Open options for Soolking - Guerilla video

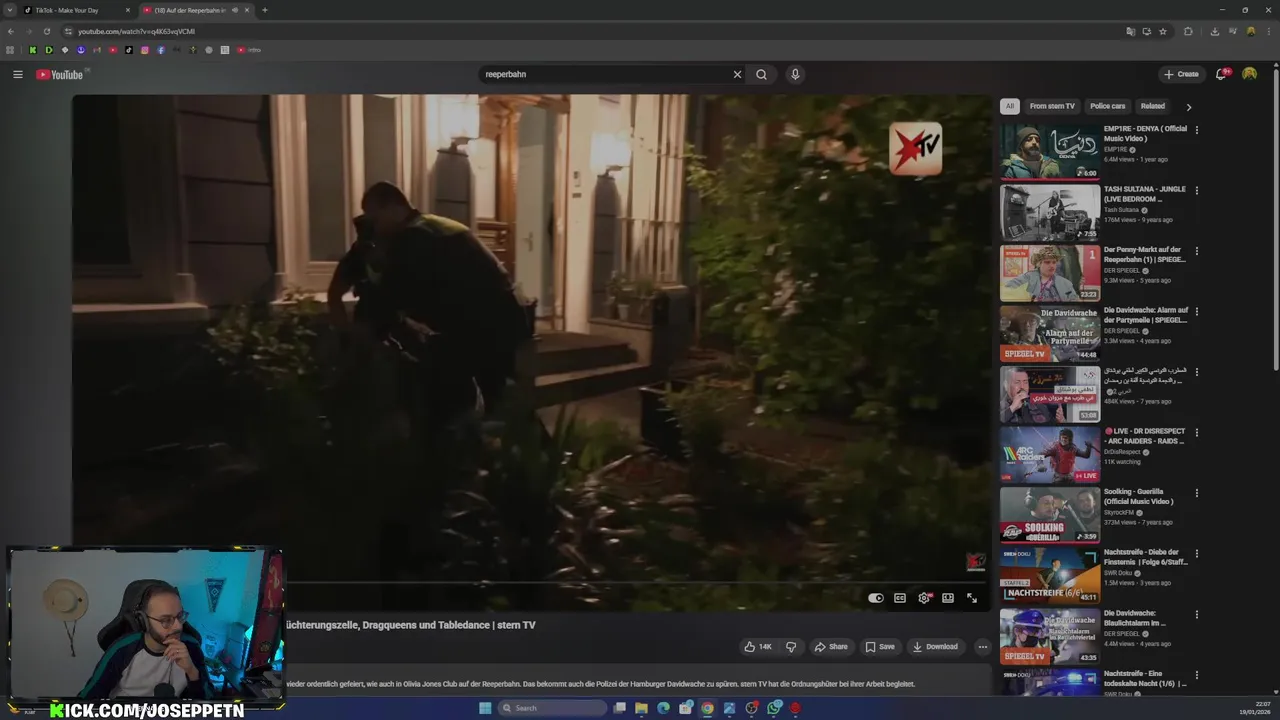1196,493
